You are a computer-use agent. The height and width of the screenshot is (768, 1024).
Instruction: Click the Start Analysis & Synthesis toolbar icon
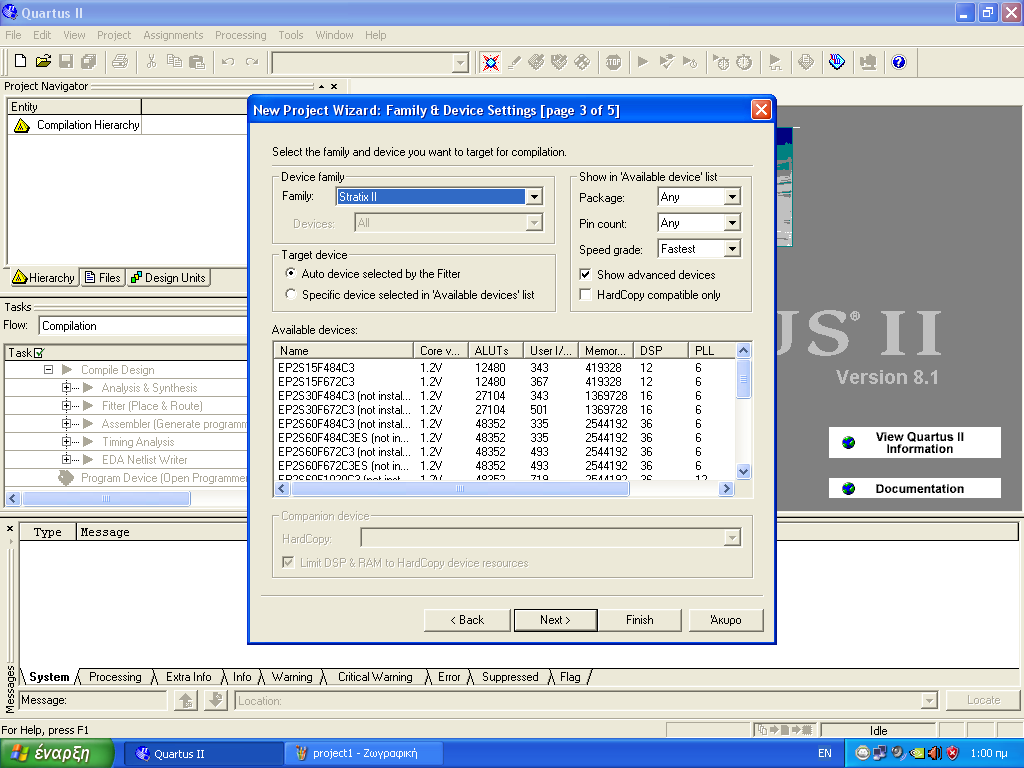tap(666, 62)
